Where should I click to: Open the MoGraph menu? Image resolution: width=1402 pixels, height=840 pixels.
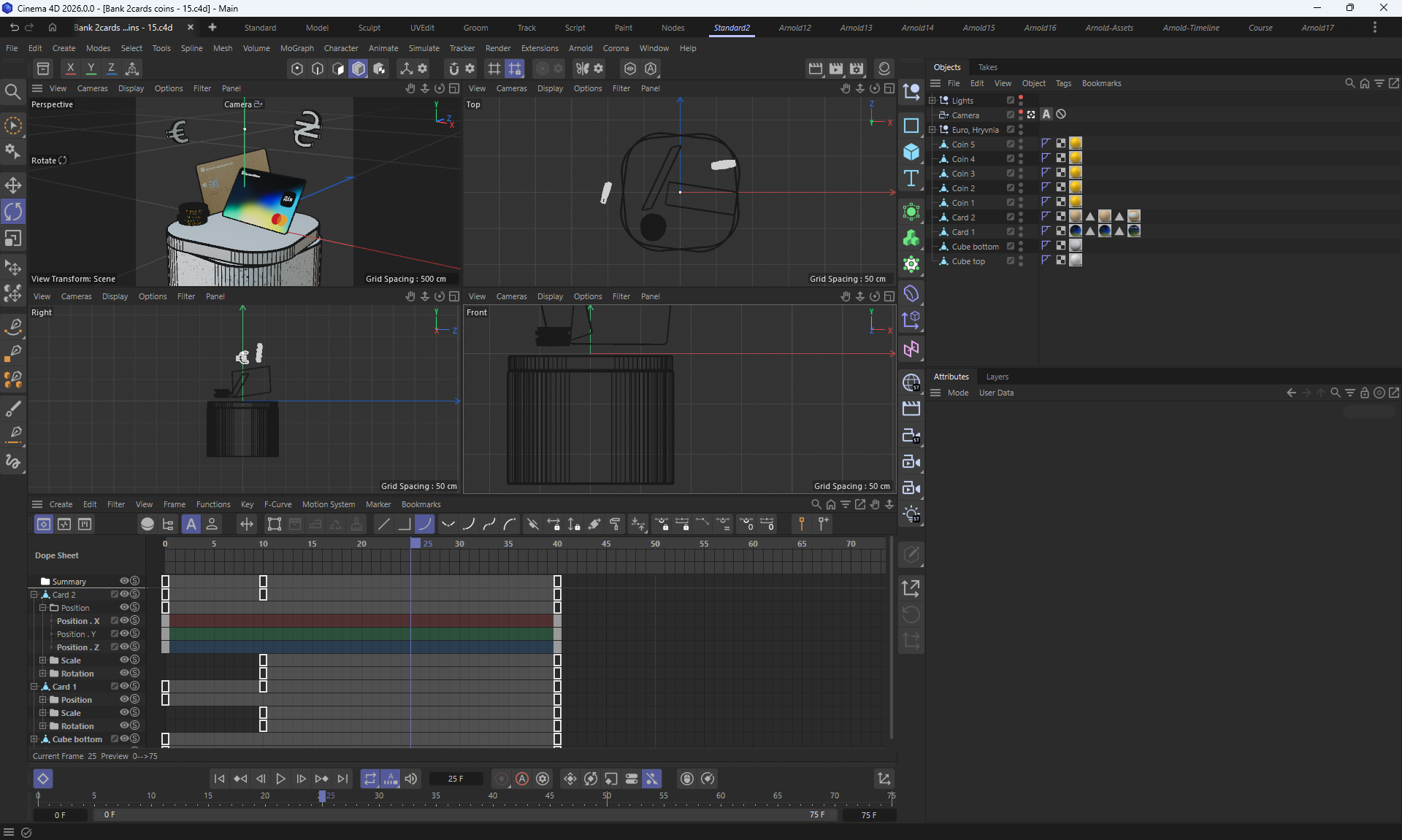click(296, 48)
